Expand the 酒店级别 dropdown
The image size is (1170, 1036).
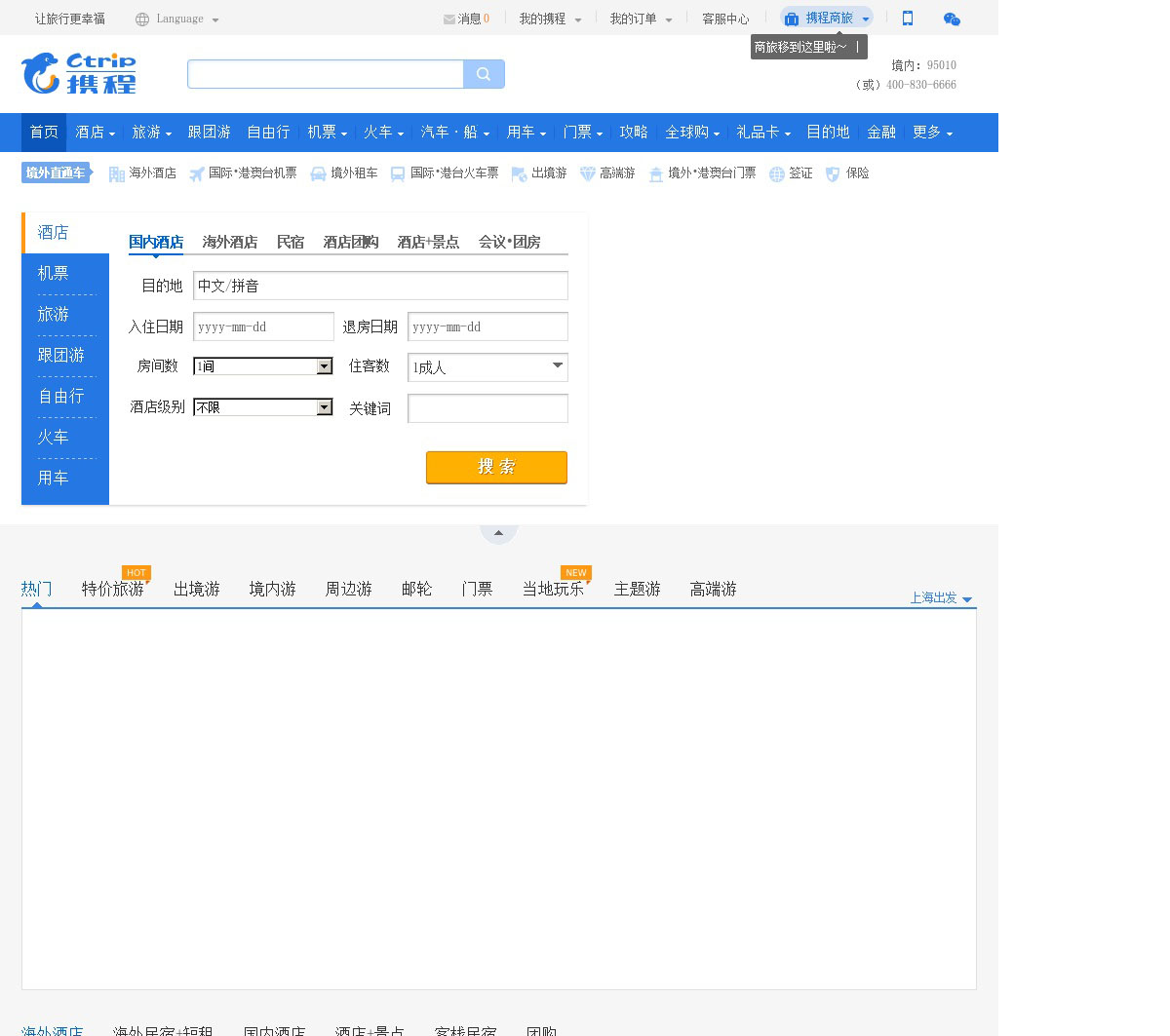pyautogui.click(x=263, y=407)
